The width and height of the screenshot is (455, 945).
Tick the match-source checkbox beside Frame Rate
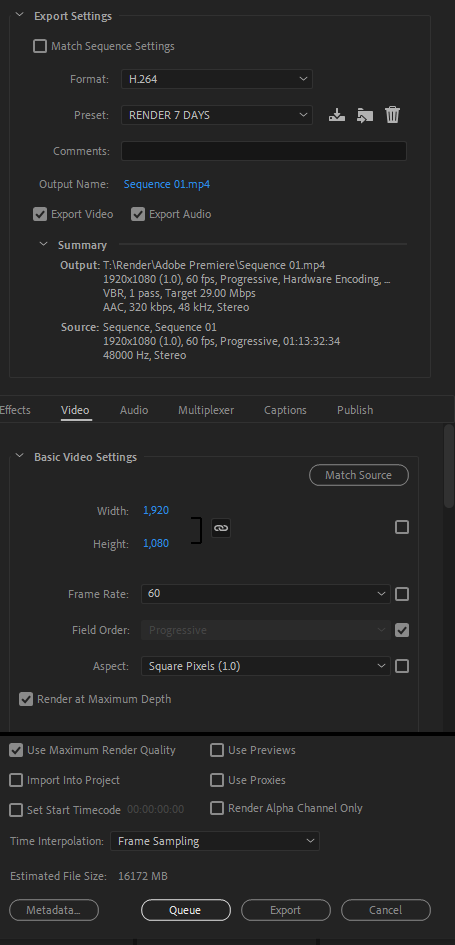[x=402, y=594]
